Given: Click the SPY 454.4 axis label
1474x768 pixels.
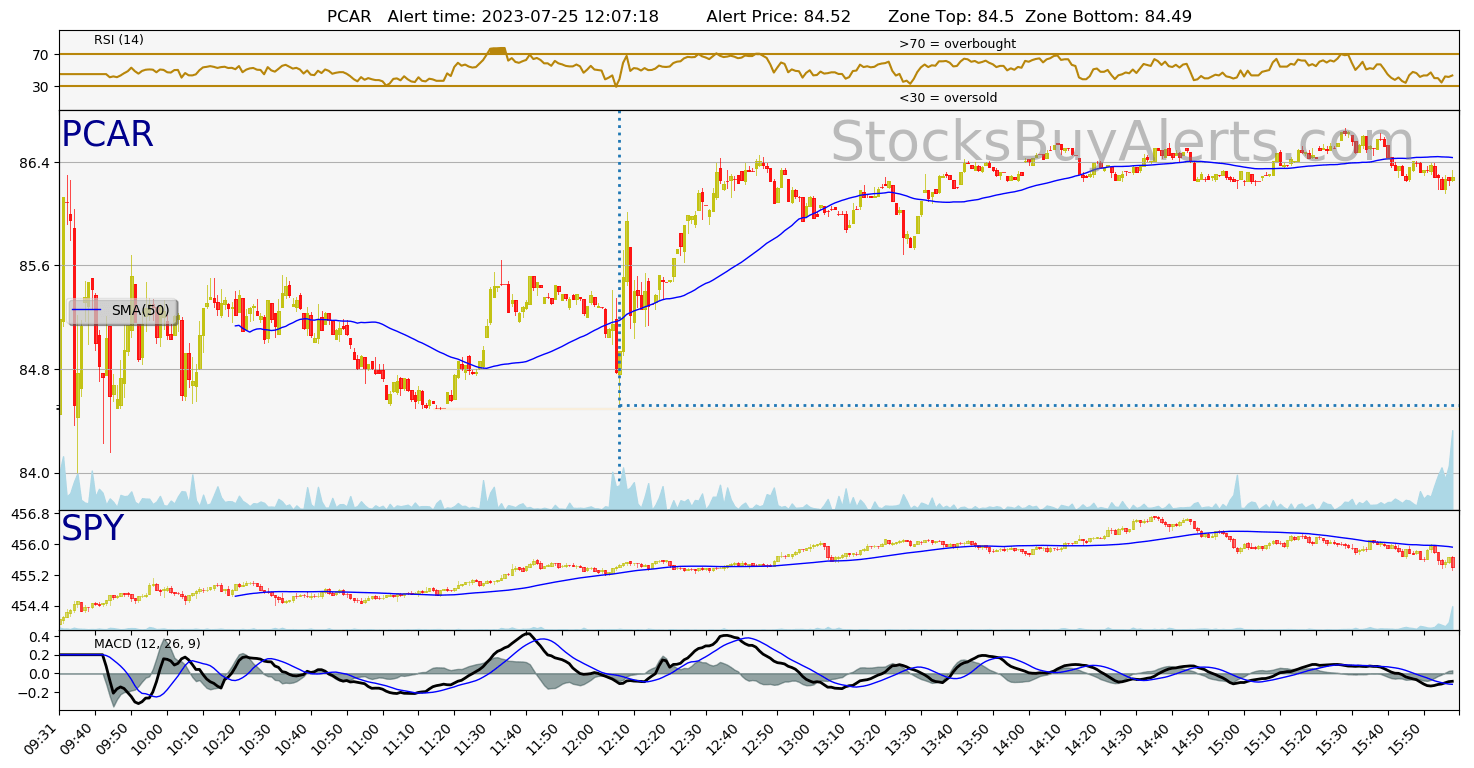Looking at the screenshot, I should point(28,606).
